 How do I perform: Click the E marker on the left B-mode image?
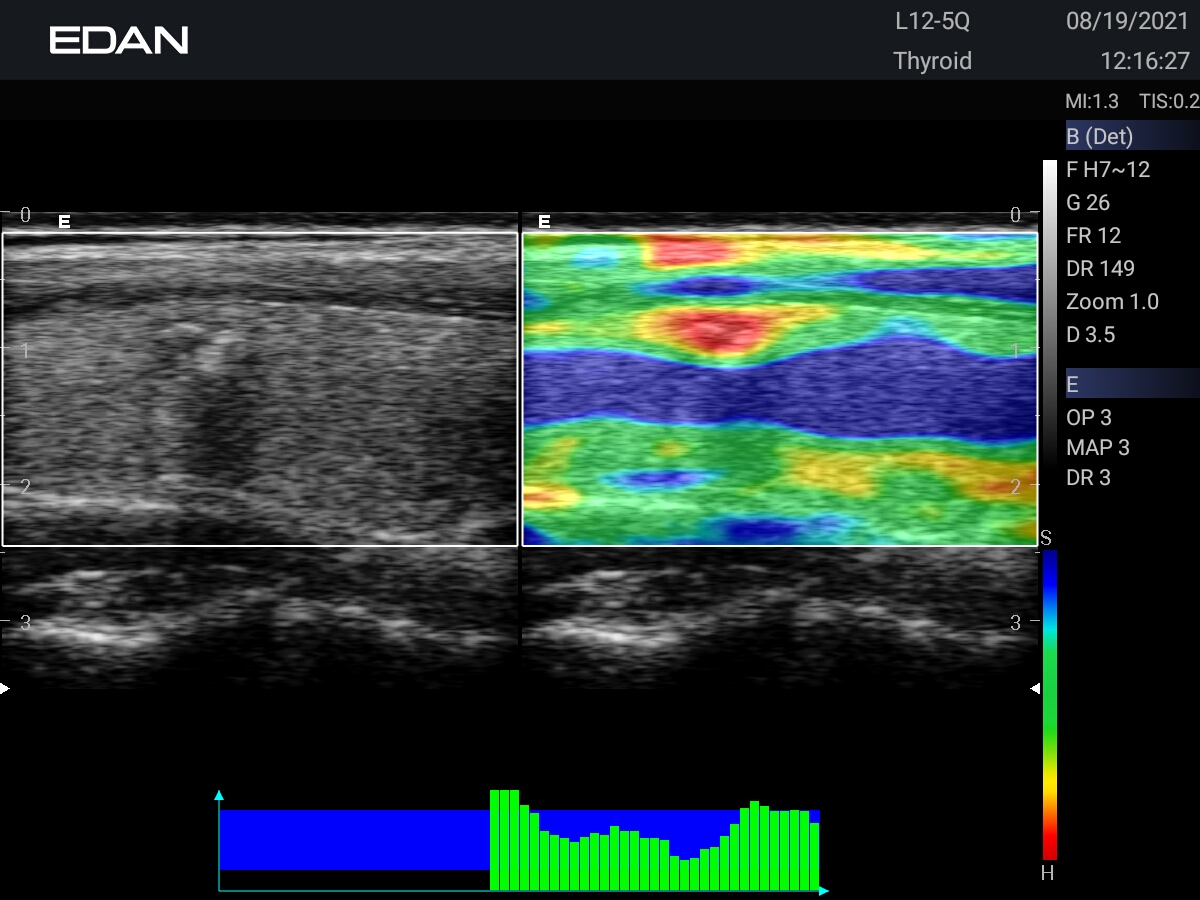click(x=64, y=222)
